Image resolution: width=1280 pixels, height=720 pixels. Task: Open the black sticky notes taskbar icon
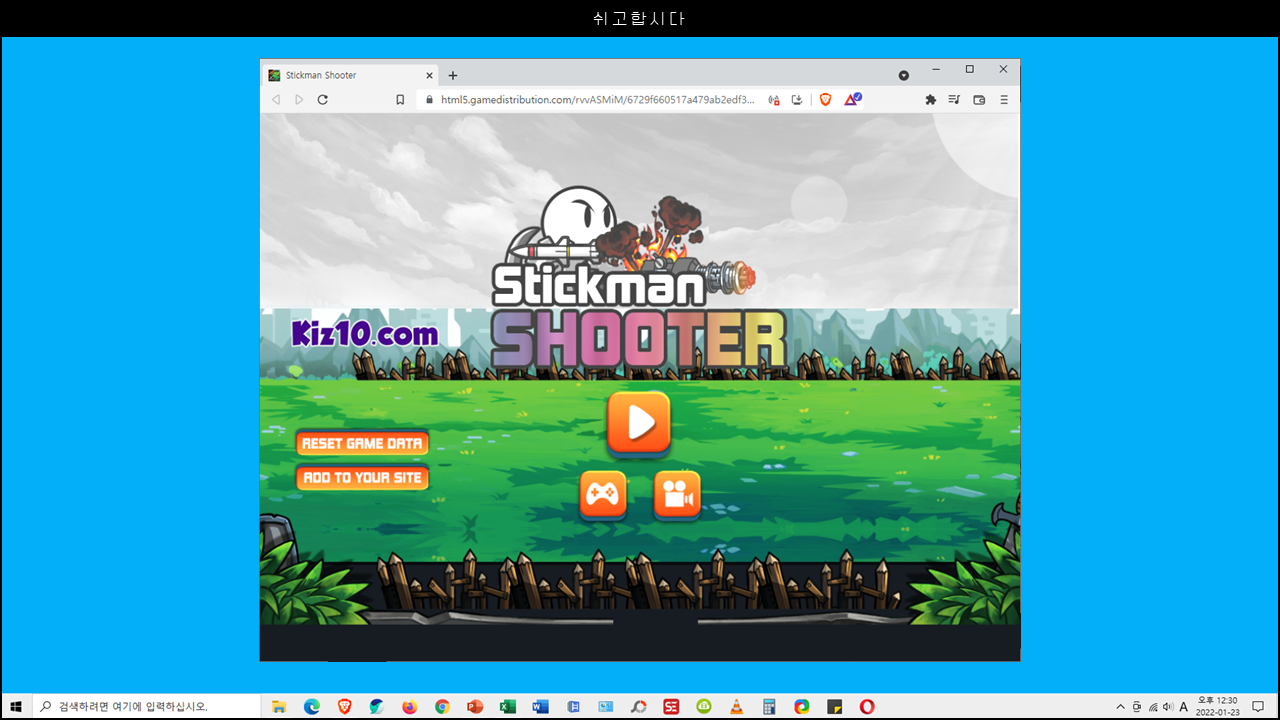[x=834, y=707]
